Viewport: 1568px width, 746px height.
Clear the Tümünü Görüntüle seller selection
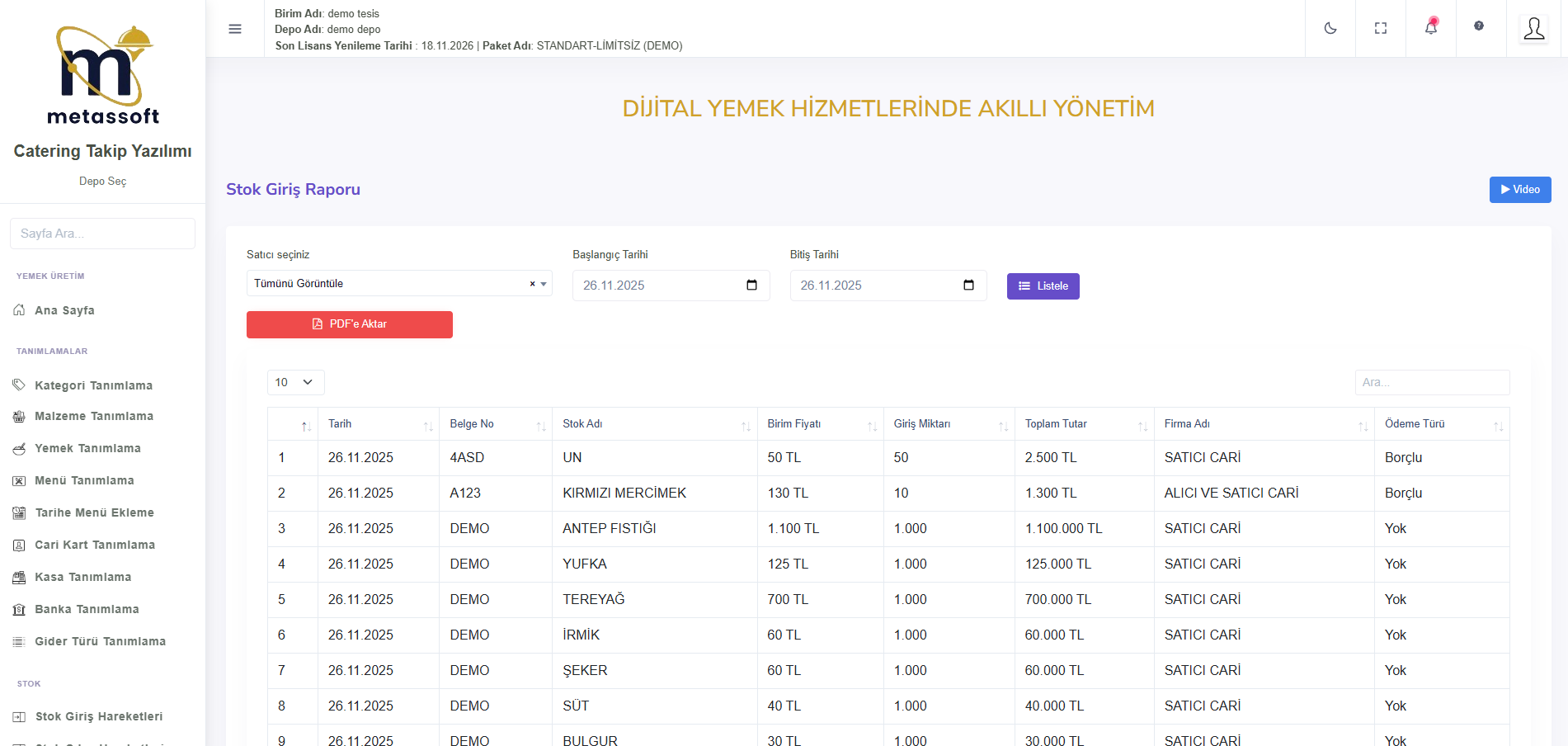point(532,284)
